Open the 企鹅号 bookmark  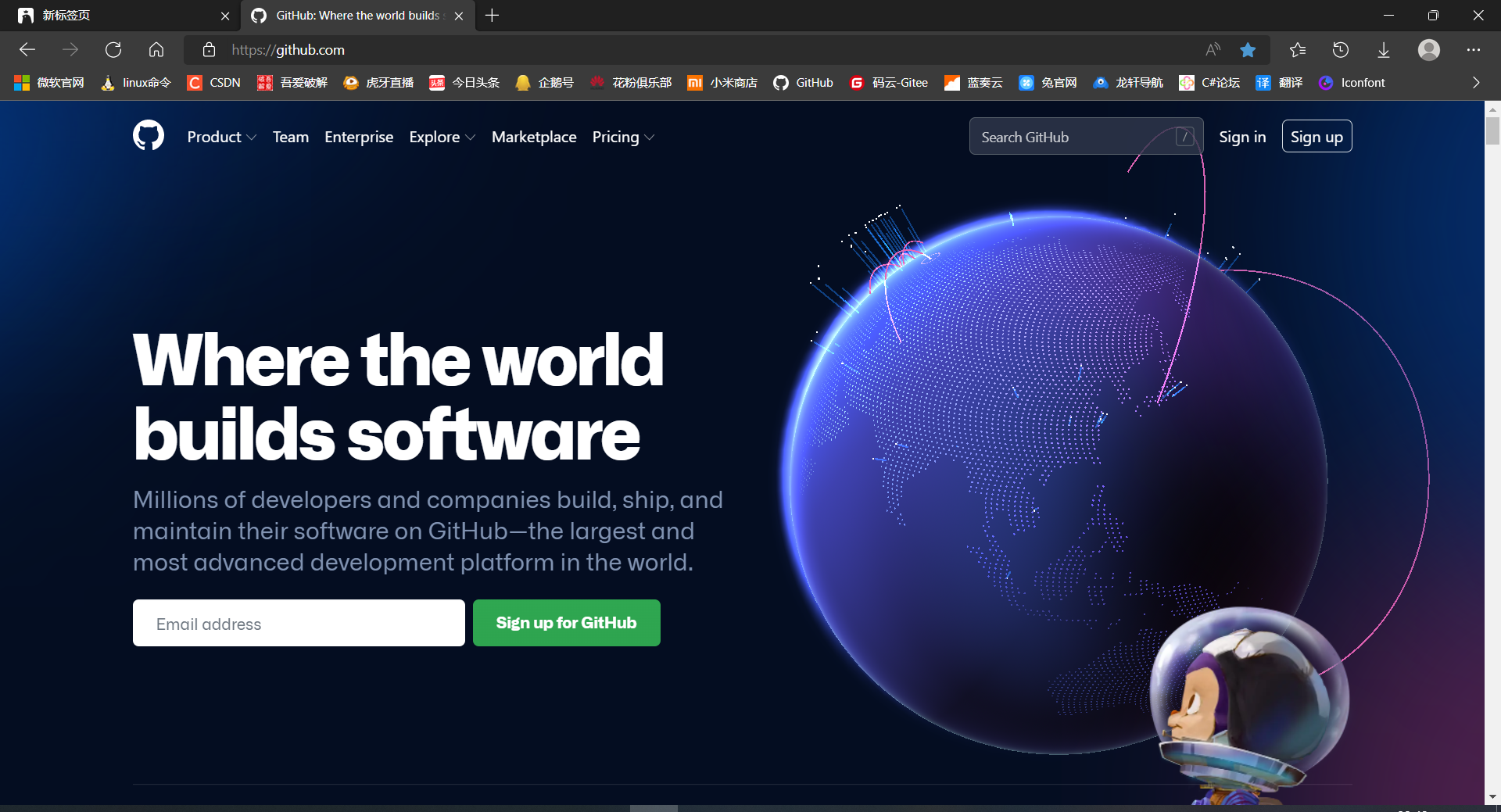pyautogui.click(x=544, y=83)
